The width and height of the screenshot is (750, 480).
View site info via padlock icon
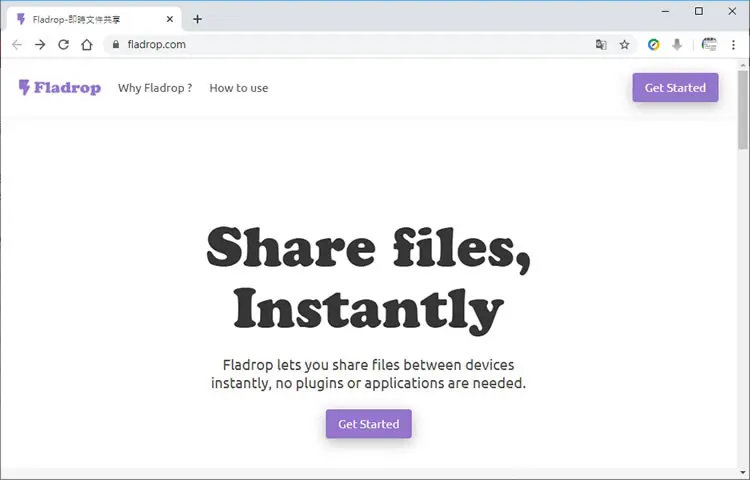(x=115, y=44)
